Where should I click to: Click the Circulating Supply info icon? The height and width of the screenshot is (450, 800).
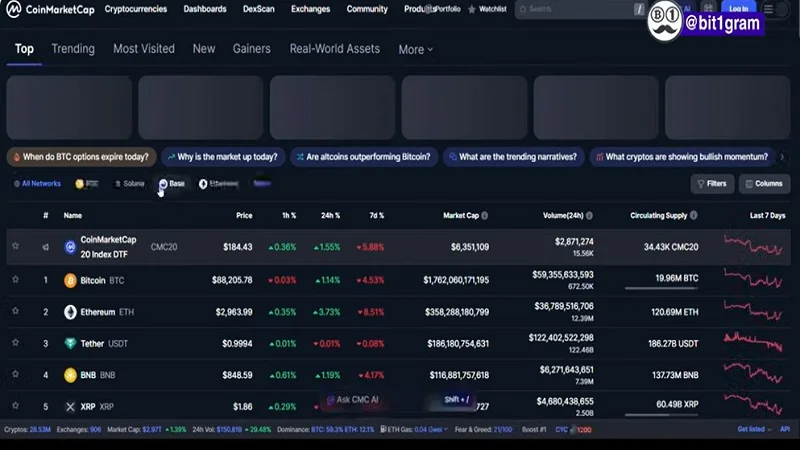click(x=694, y=215)
